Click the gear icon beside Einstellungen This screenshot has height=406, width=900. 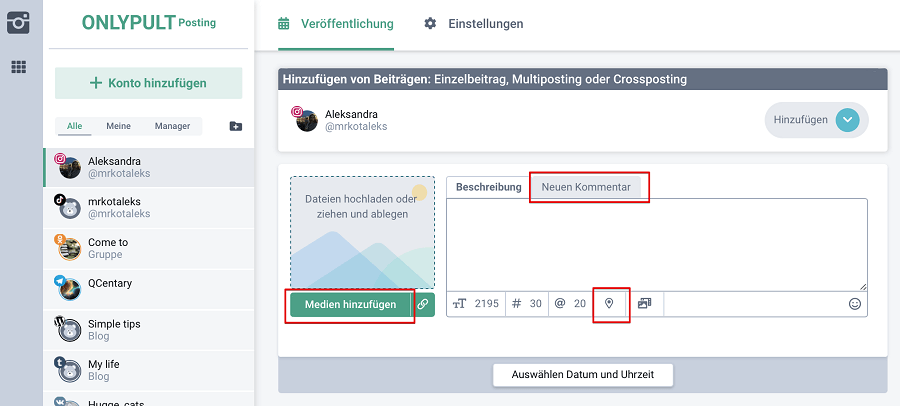[x=430, y=24]
